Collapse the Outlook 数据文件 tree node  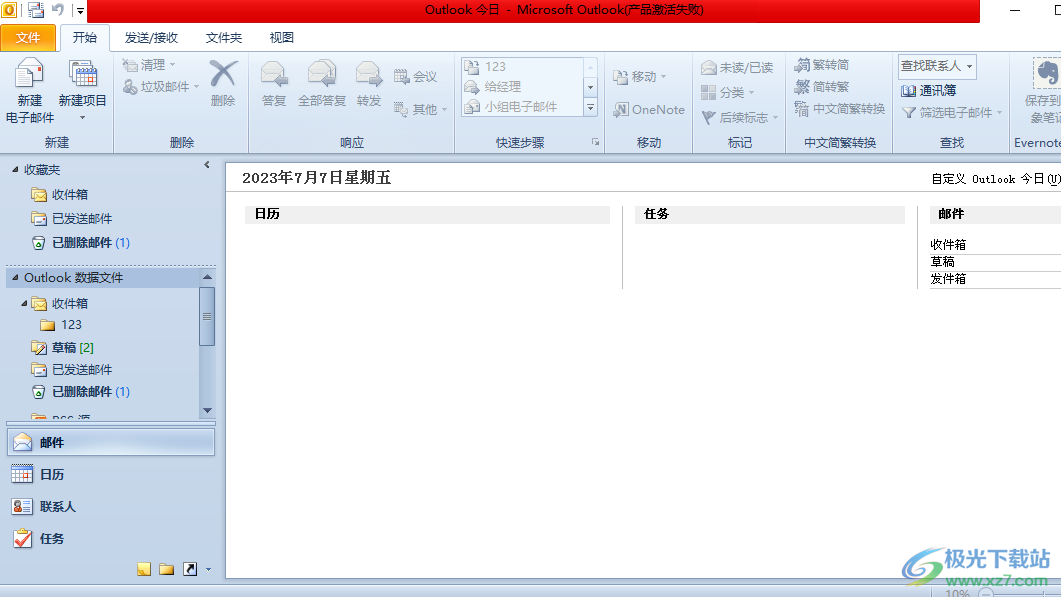[x=15, y=278]
